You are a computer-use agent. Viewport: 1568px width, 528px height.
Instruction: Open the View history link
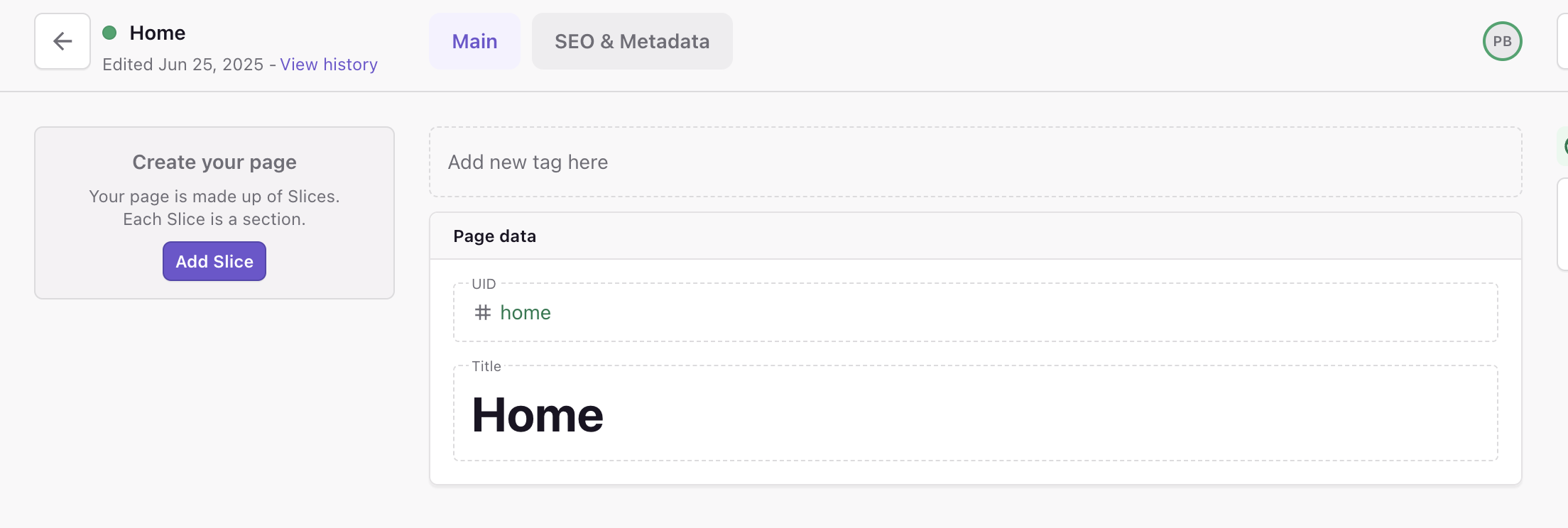[329, 65]
